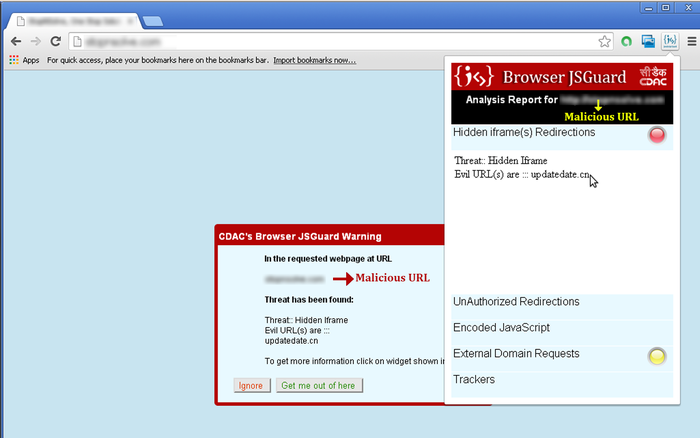Expand the Trackers section

[x=562, y=384]
